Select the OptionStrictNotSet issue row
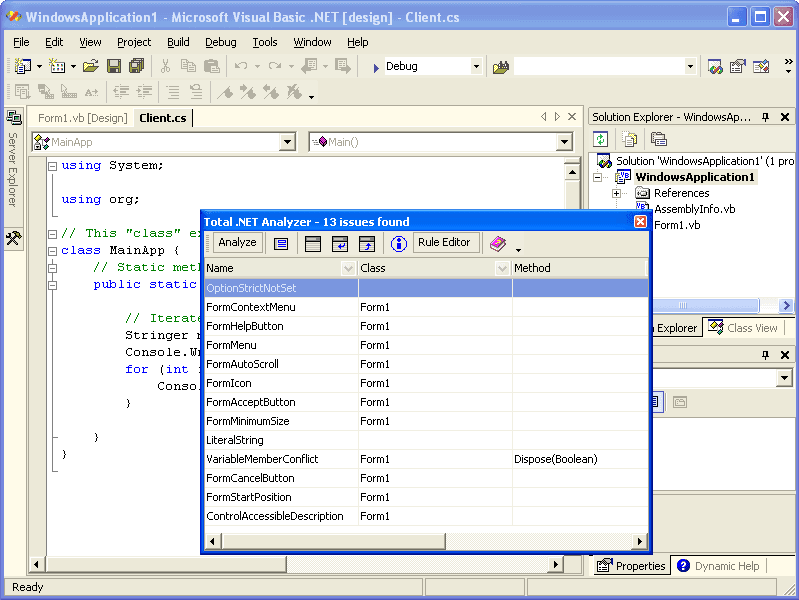This screenshot has height=600, width=799. tap(426, 288)
